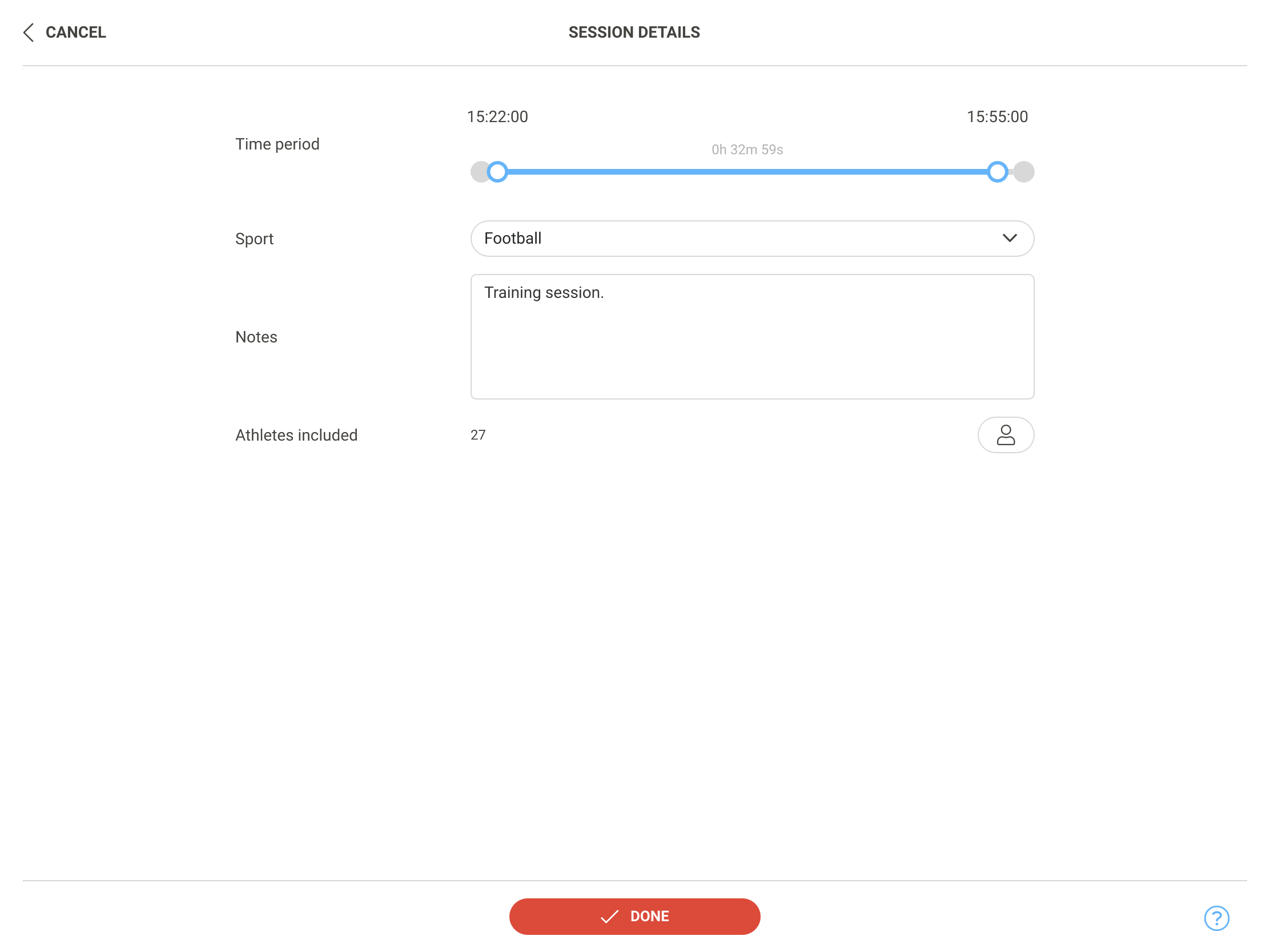Click the checkmark icon on Done button

[609, 917]
